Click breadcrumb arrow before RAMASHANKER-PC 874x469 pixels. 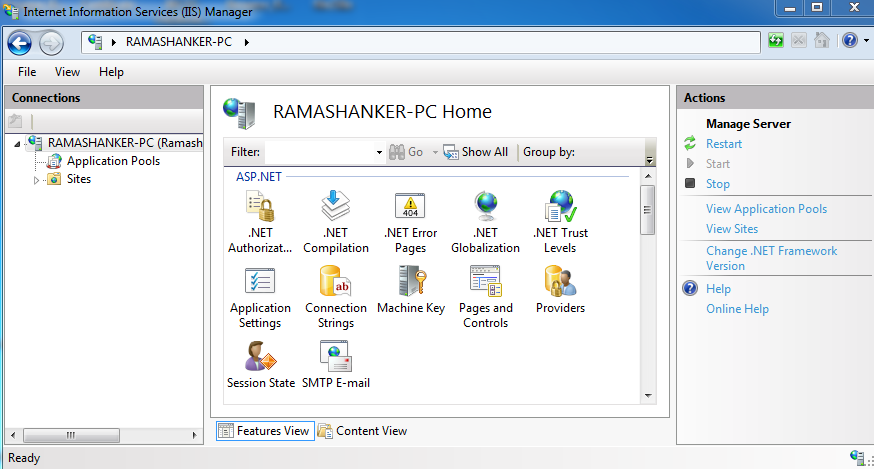coord(114,42)
